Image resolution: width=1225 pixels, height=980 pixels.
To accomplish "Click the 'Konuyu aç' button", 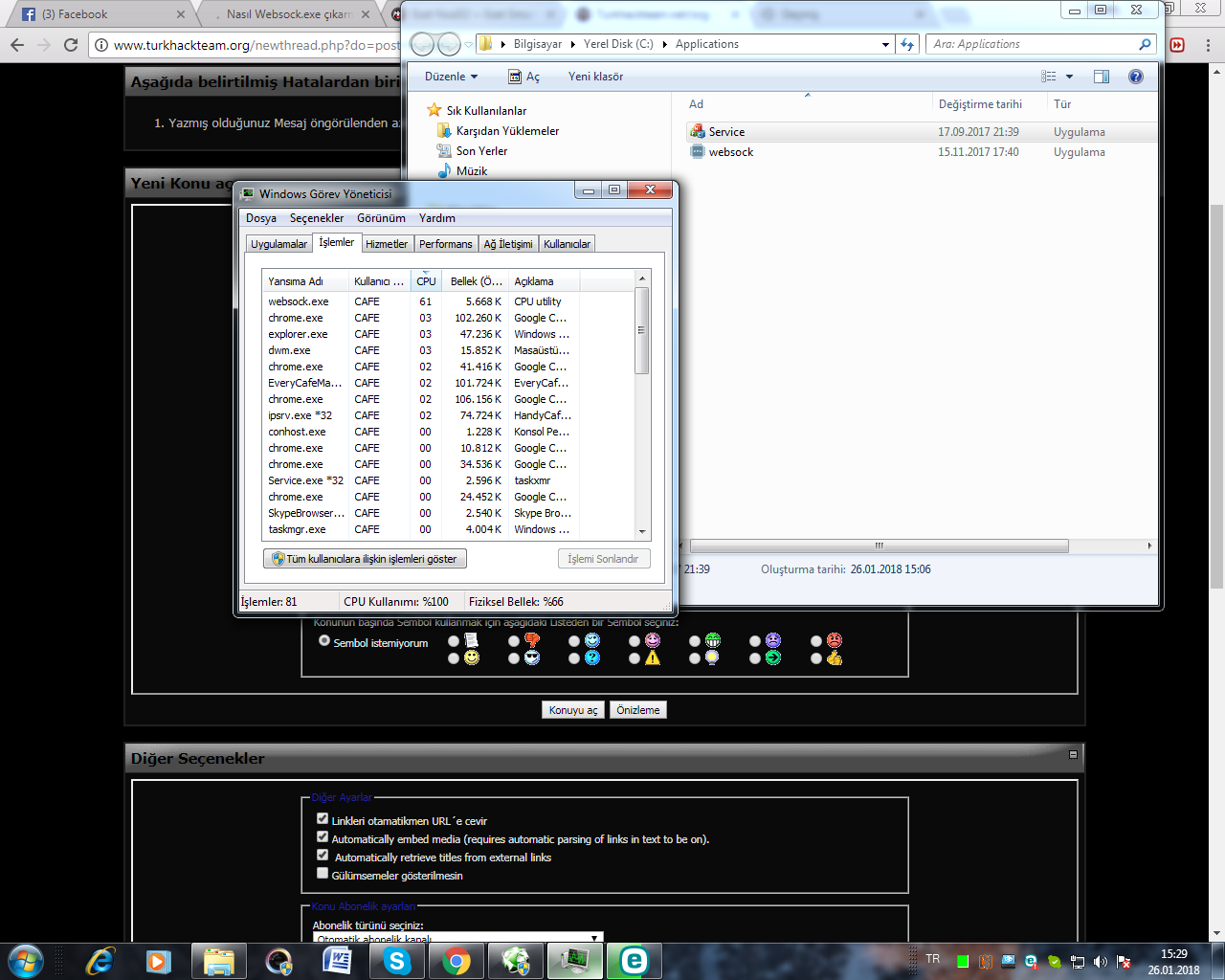I will pyautogui.click(x=573, y=710).
